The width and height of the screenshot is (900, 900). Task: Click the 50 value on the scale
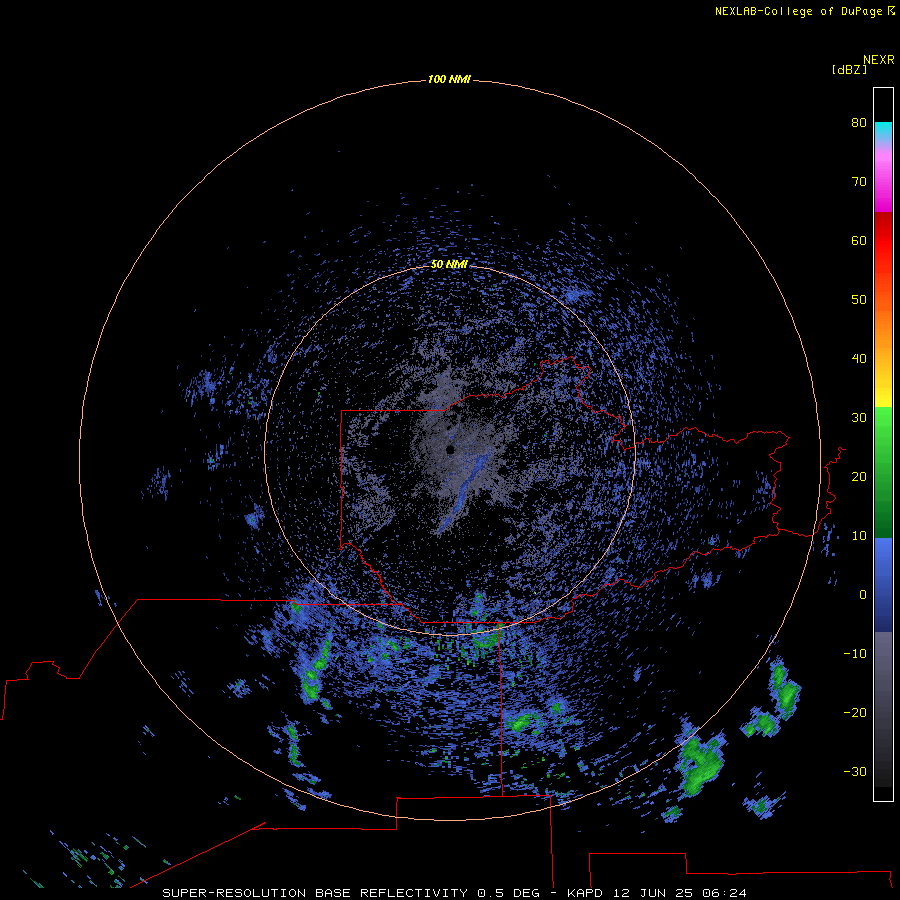859,300
